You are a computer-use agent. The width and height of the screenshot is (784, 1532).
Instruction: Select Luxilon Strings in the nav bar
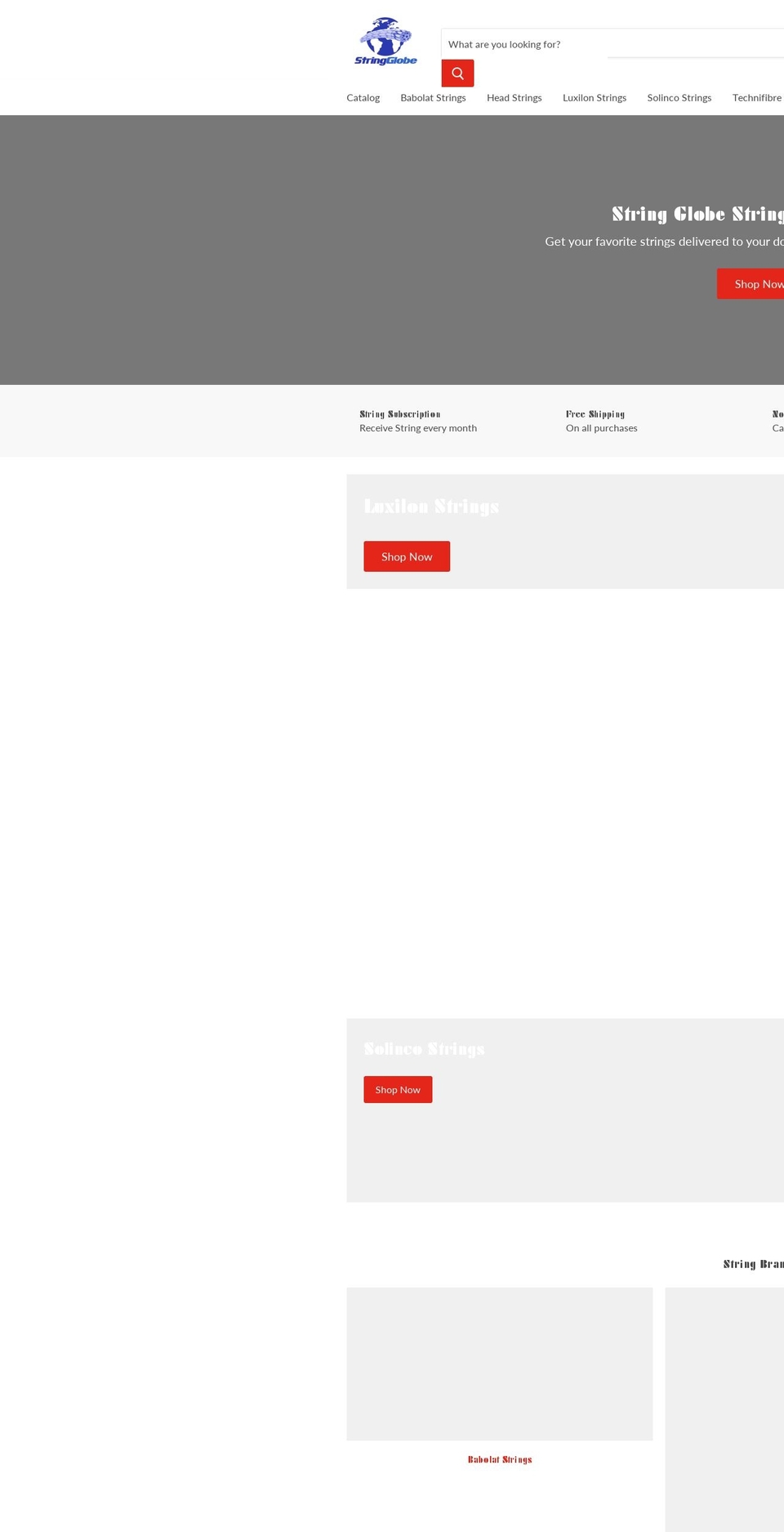[x=595, y=98]
